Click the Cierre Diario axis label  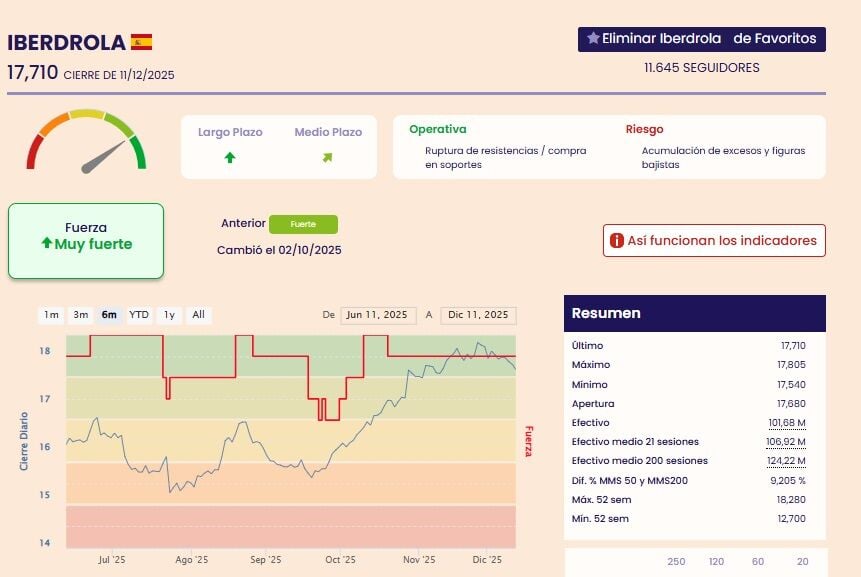(24, 441)
